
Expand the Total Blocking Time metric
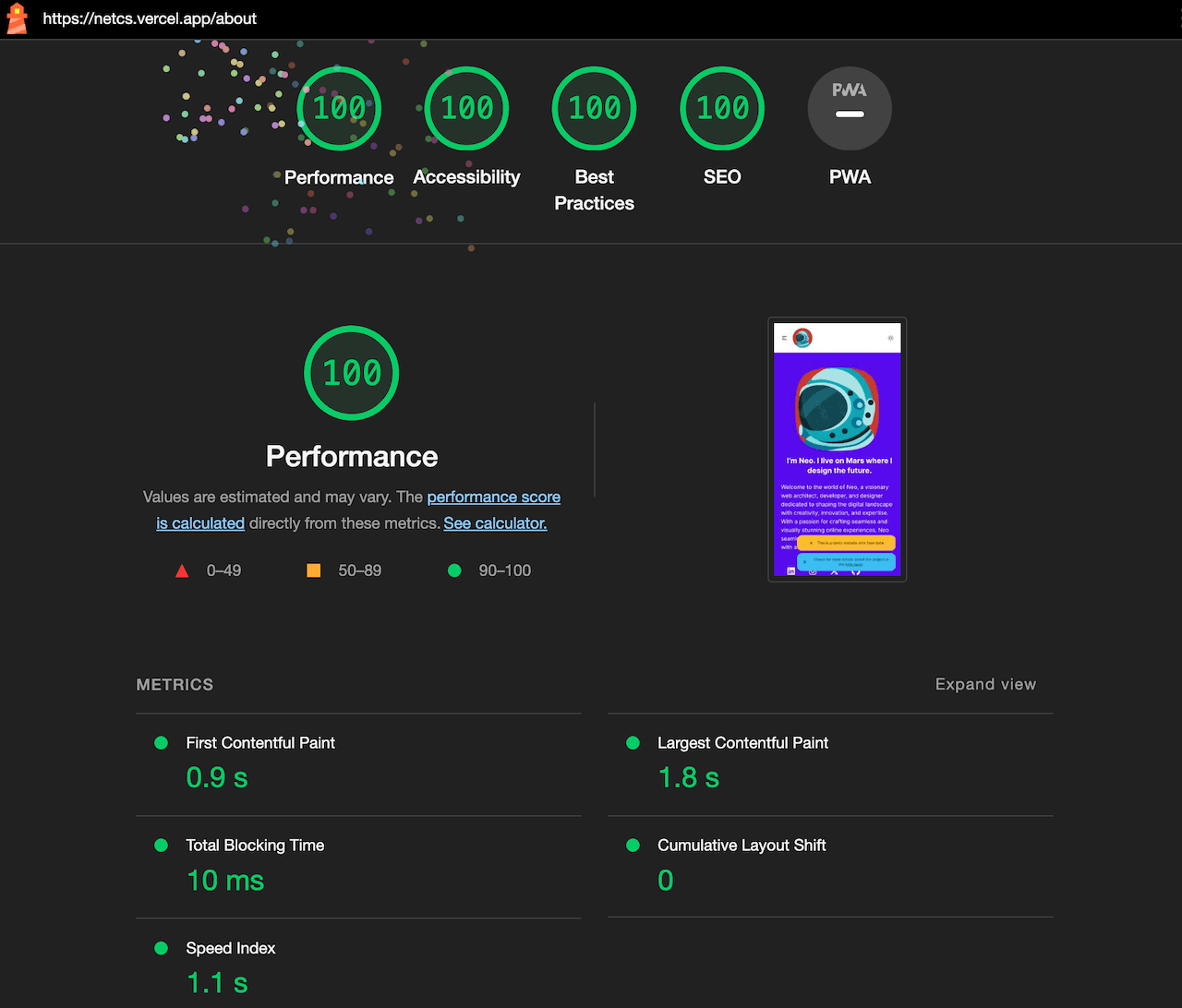pyautogui.click(x=255, y=846)
